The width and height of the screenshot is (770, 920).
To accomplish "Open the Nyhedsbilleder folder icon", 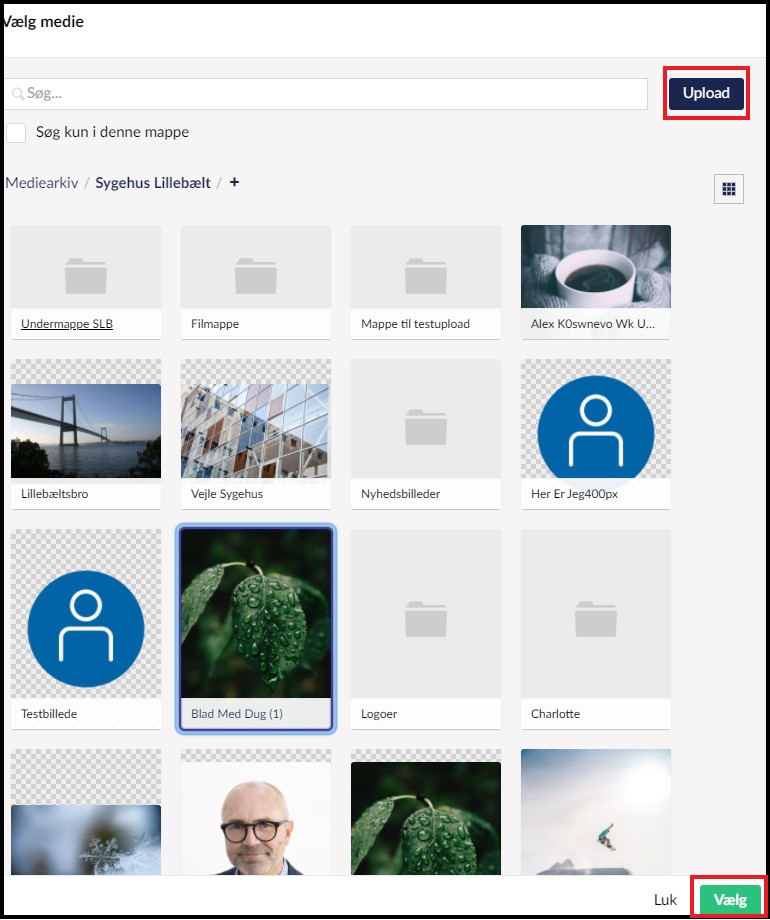I will point(425,427).
